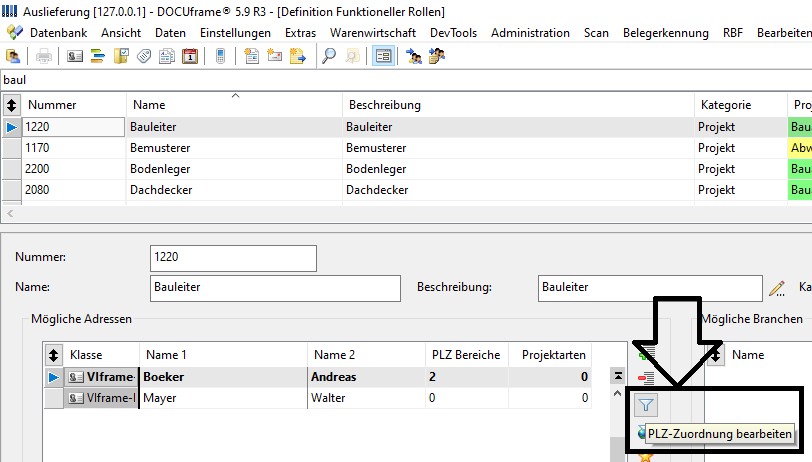Screen dimensions: 812x462
Task: Open the Warenwirtschaft menu
Action: (x=373, y=33)
